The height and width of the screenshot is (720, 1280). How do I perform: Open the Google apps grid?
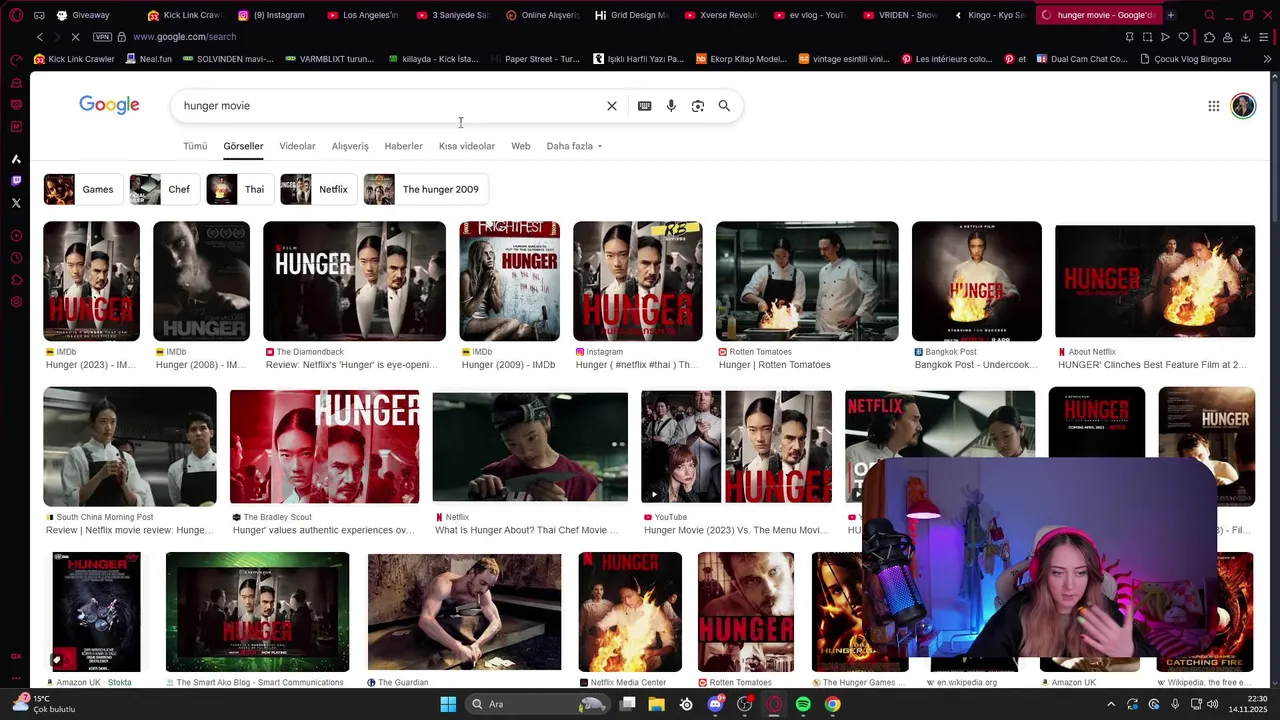(1213, 106)
